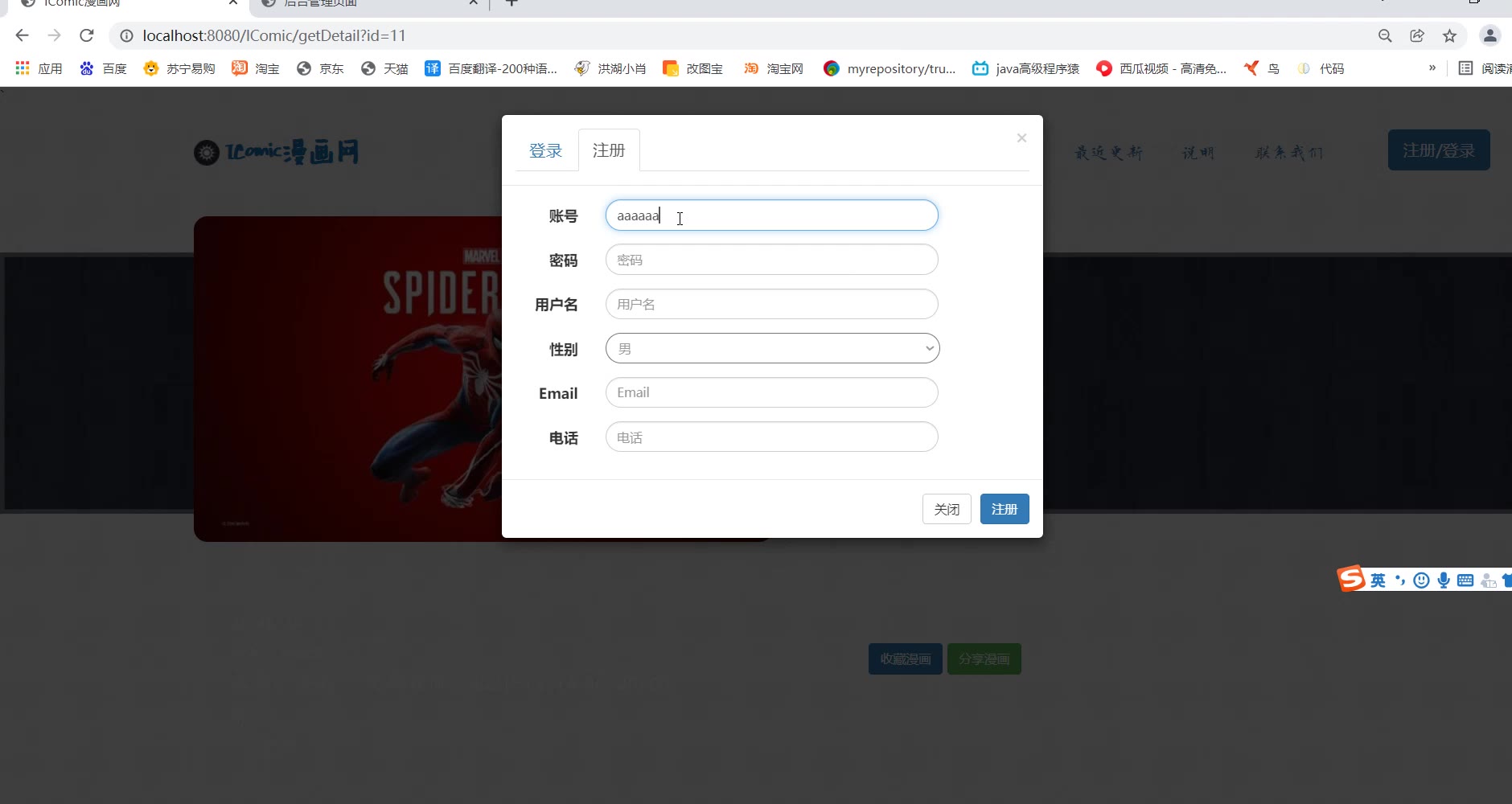
Task: Open 天猫 bookmark
Action: click(384, 68)
